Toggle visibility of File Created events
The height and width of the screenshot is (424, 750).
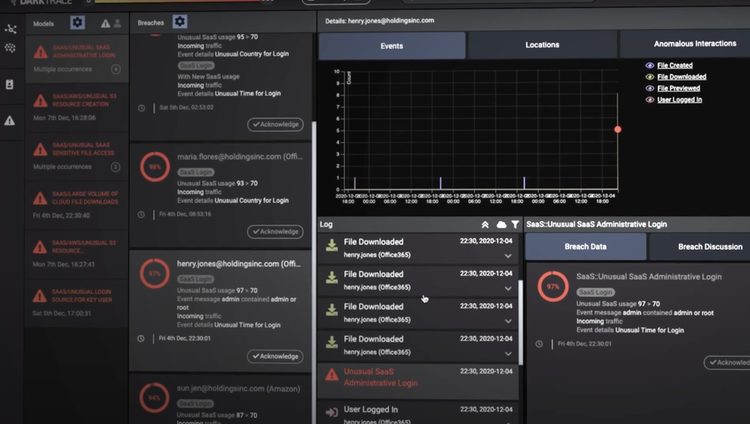pyautogui.click(x=650, y=65)
